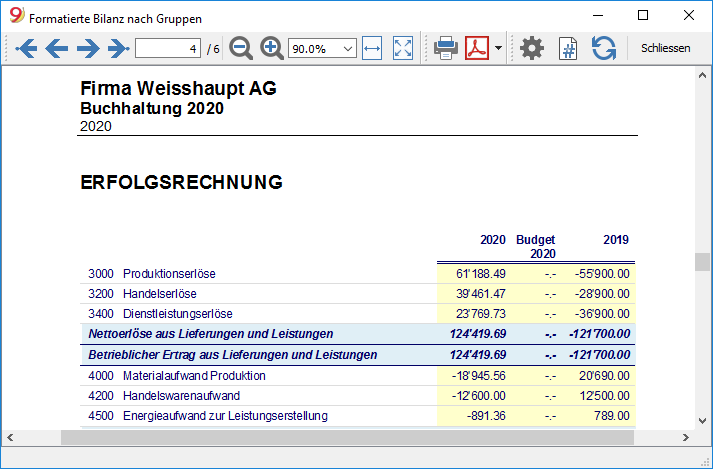Click the value -18'945.56
Viewport: 713px width, 469px height.
click(x=478, y=376)
